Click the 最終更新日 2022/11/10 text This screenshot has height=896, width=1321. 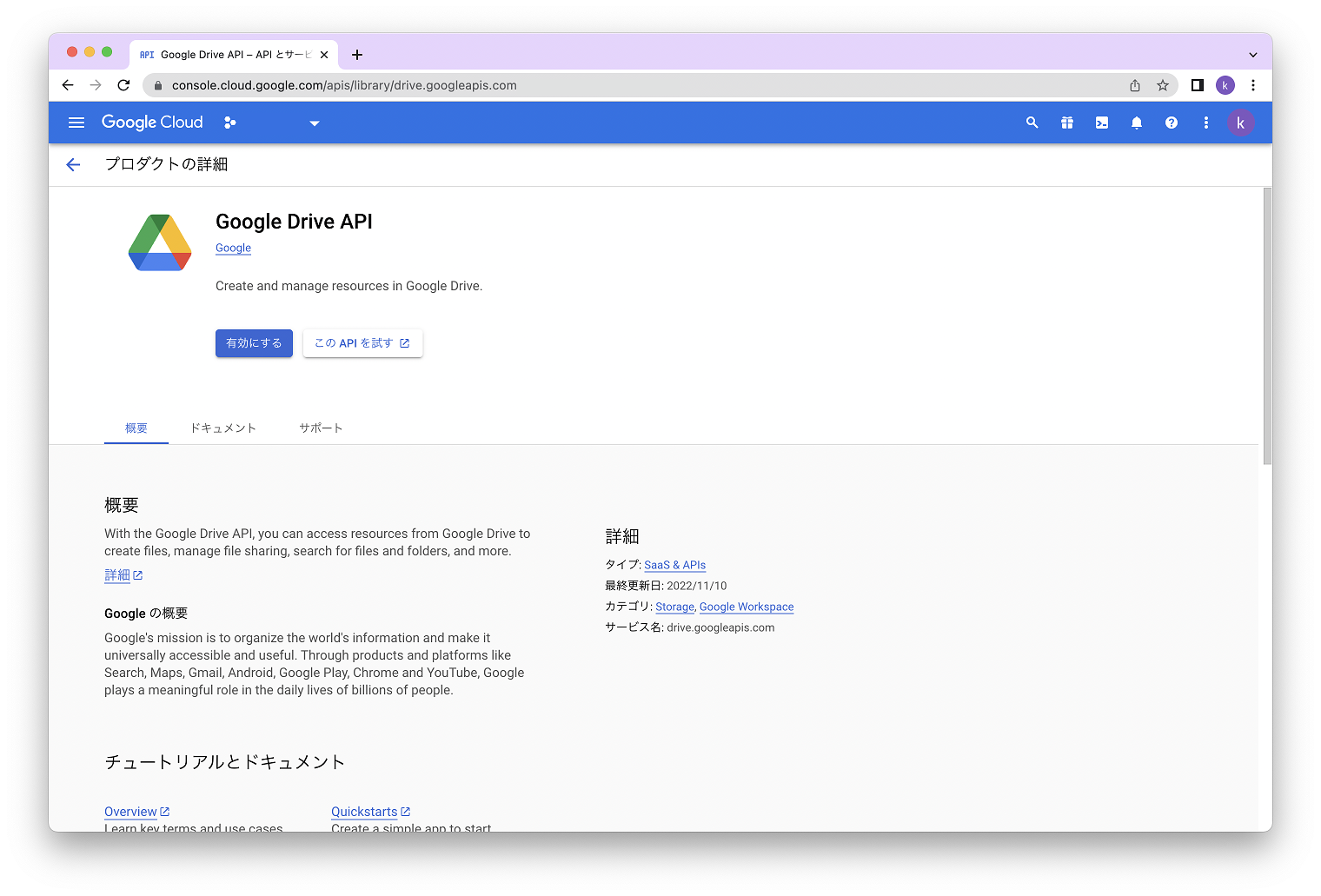pyautogui.click(x=666, y=586)
